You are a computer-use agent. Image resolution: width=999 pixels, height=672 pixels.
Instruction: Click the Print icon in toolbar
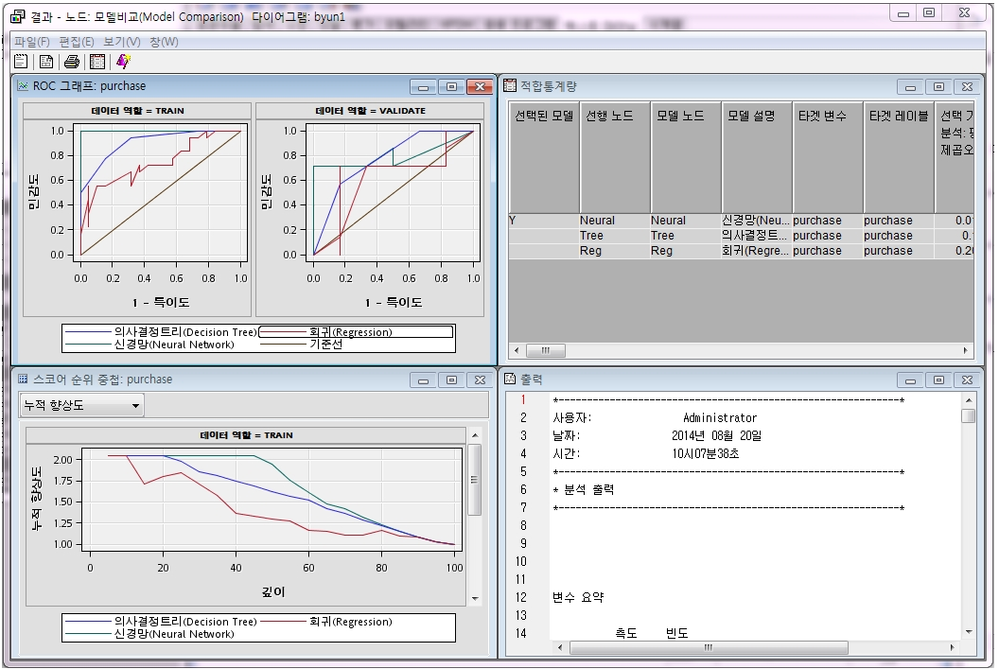pos(72,61)
